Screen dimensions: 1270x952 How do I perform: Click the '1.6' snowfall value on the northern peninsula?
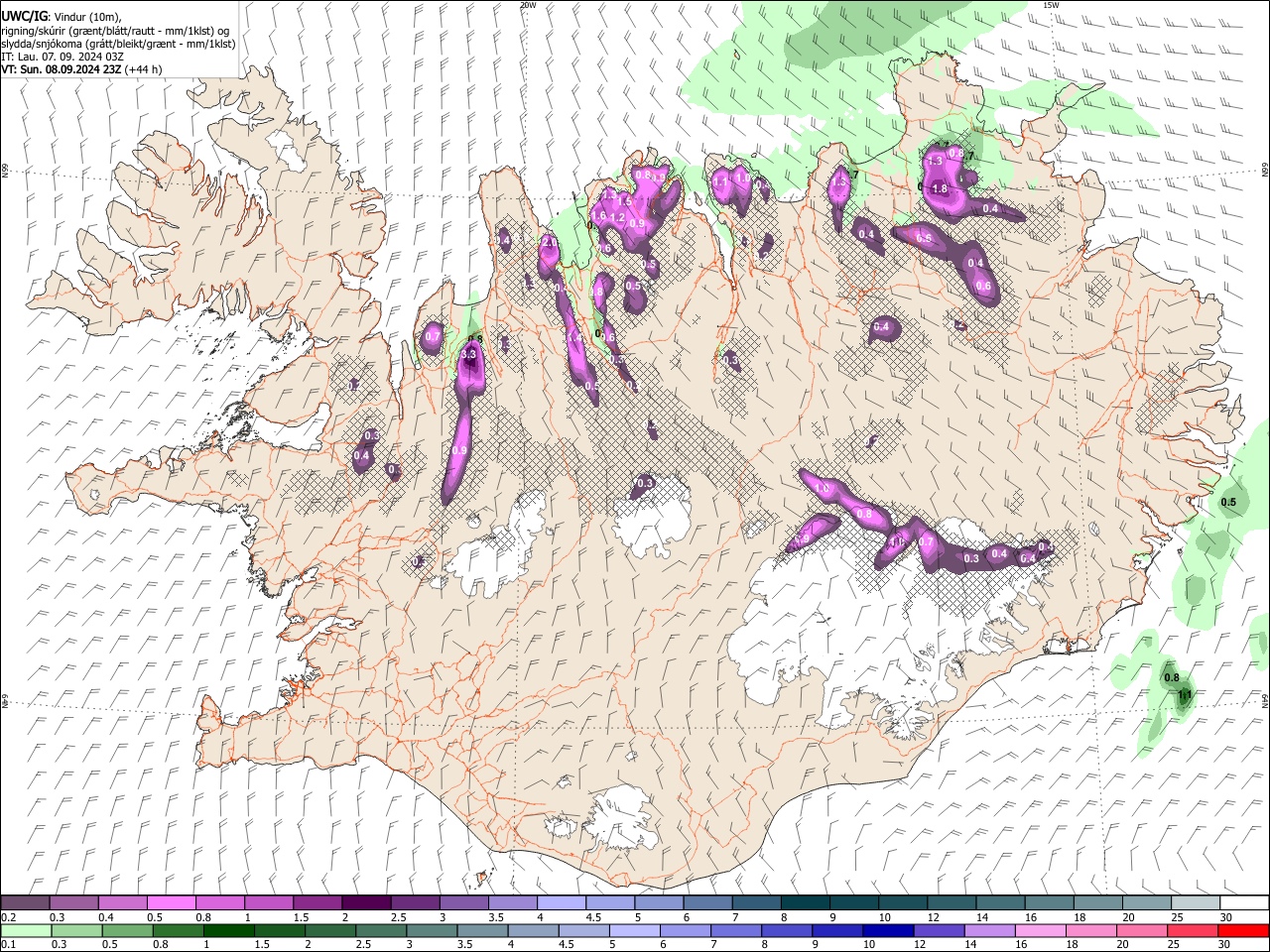598,215
